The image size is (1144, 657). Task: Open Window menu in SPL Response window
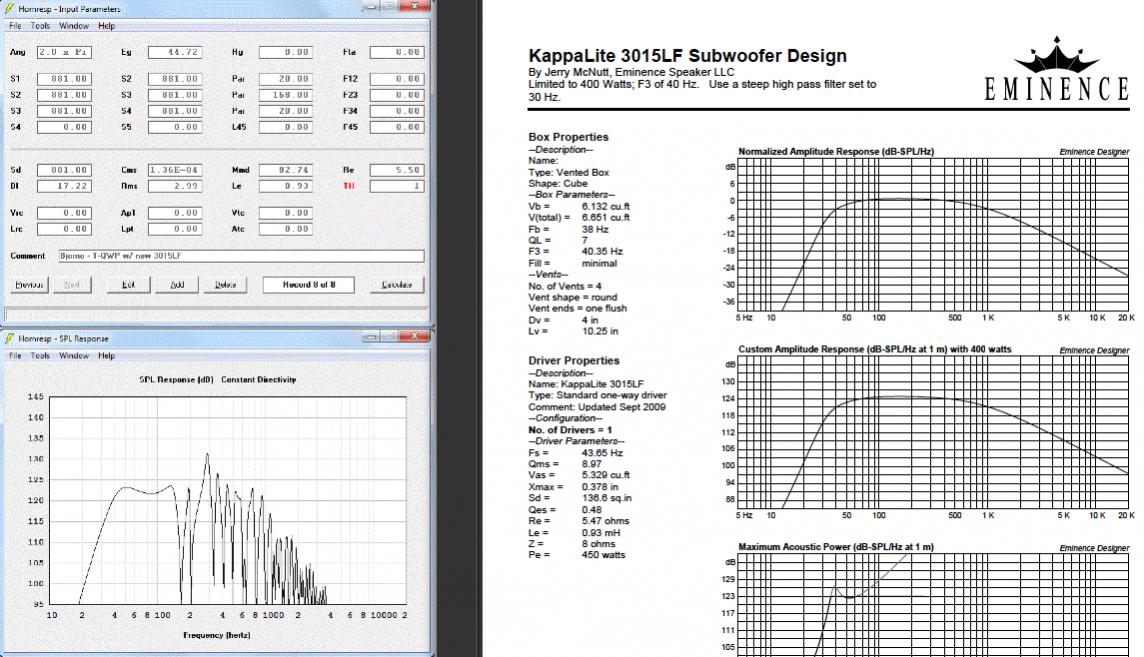coord(74,356)
